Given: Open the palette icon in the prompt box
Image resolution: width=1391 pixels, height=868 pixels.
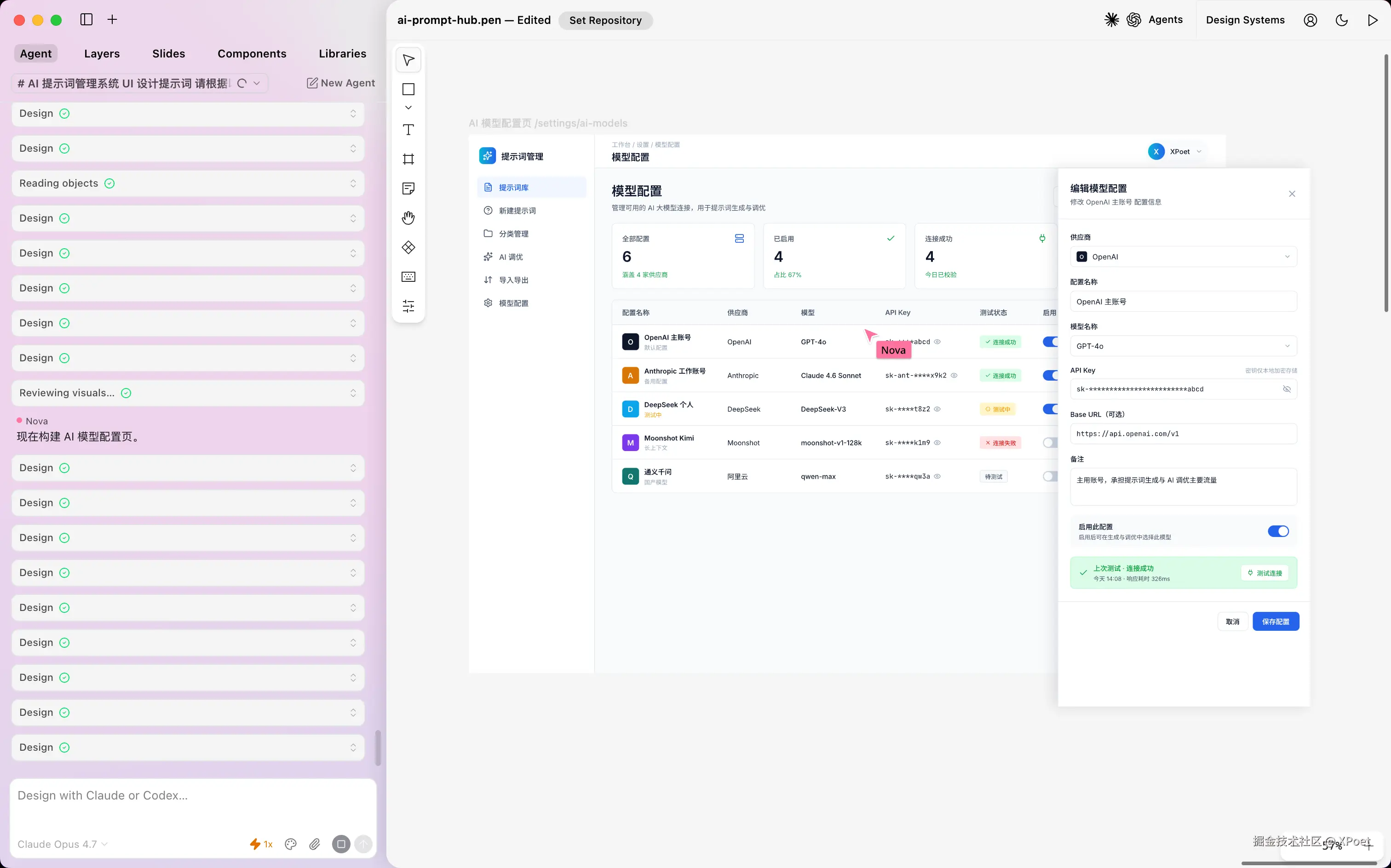Looking at the screenshot, I should coord(291,844).
